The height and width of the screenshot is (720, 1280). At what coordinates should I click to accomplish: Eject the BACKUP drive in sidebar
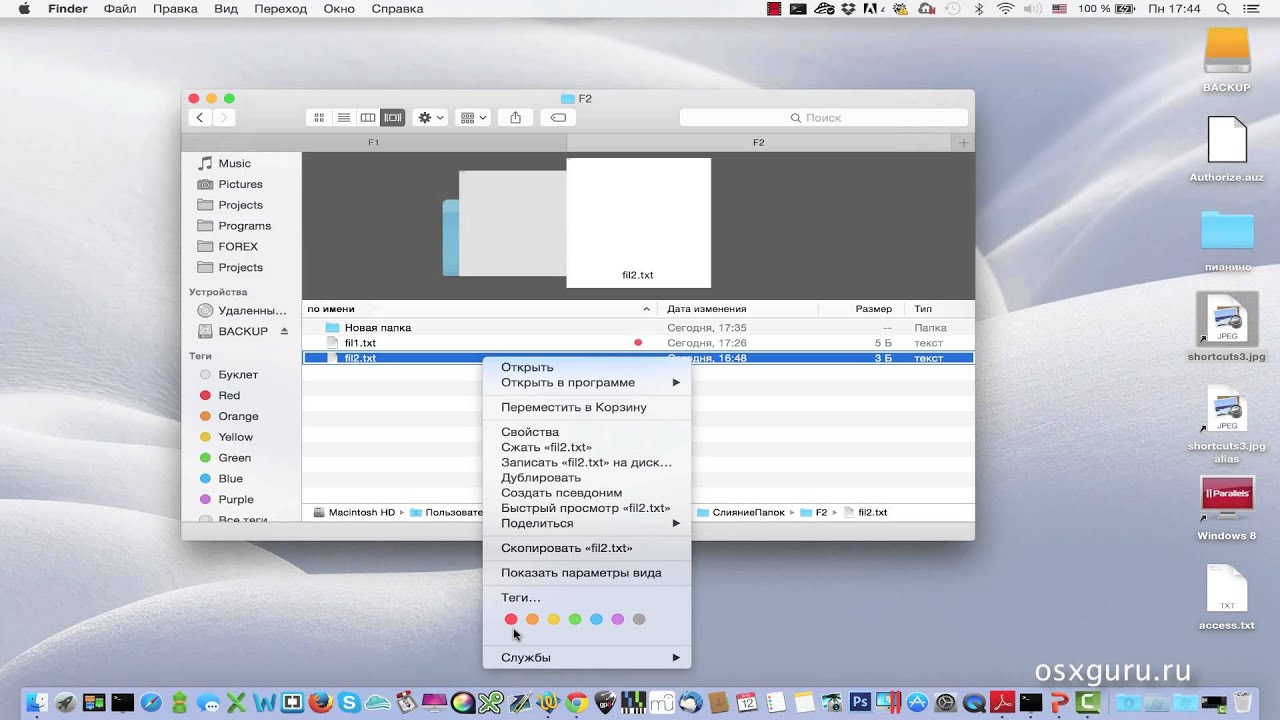pyautogui.click(x=284, y=331)
